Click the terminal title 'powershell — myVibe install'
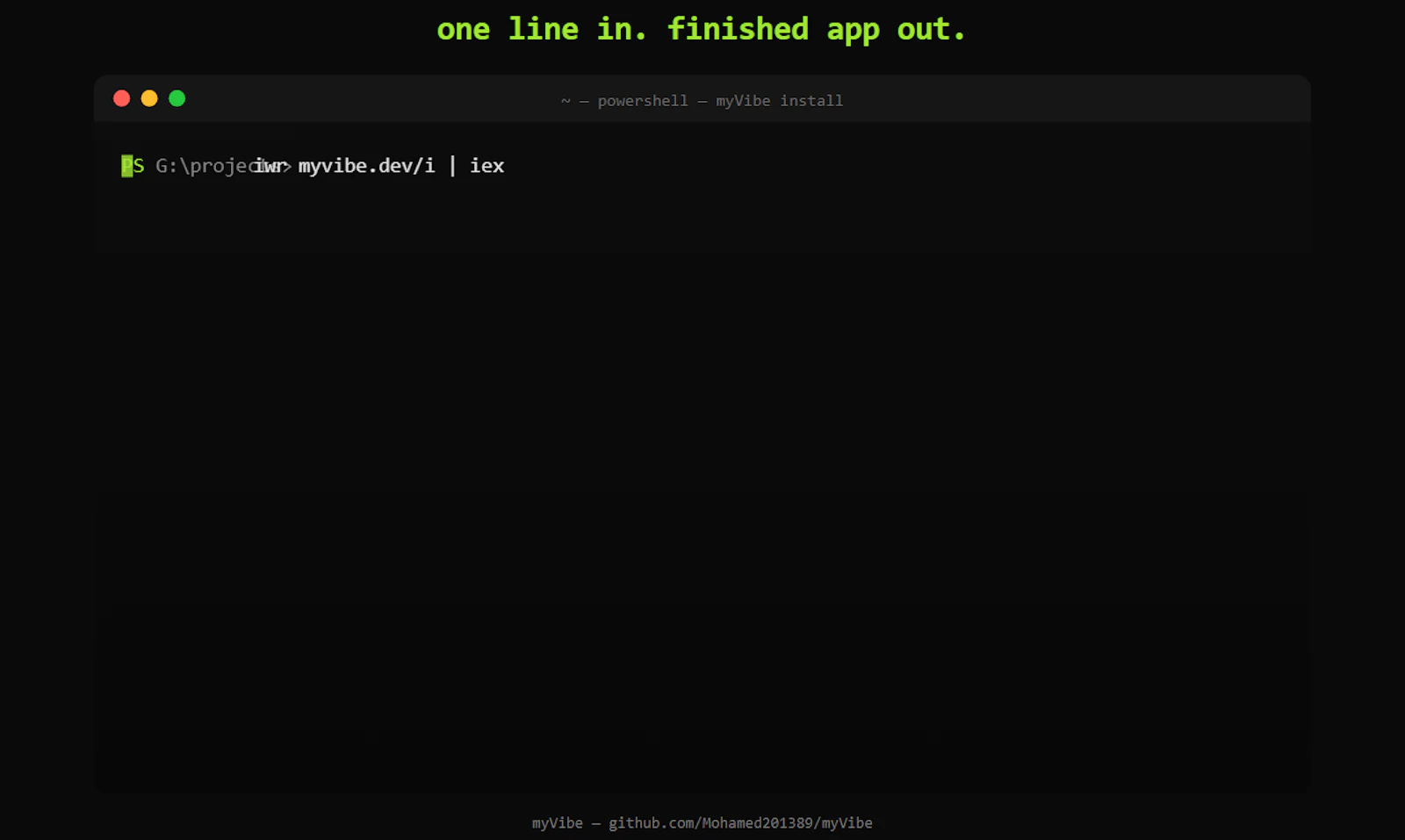 (x=720, y=101)
